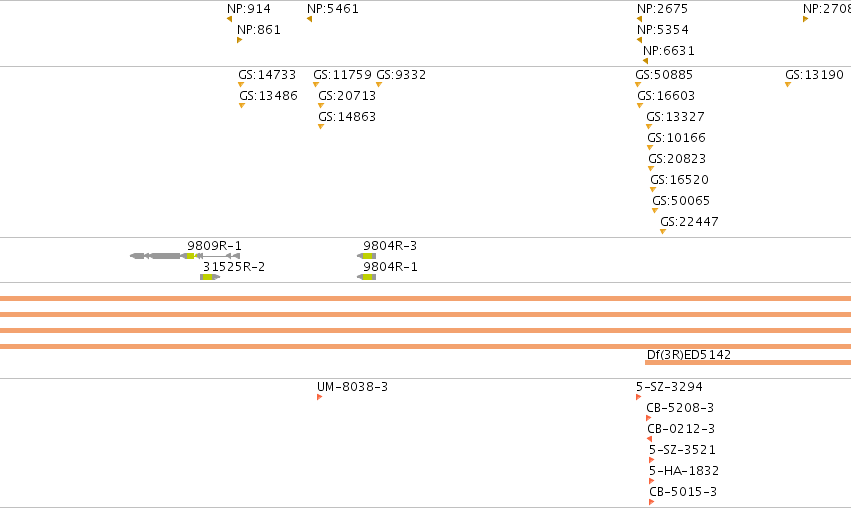Select the CB-0212-3 insertion label
This screenshot has width=851, height=508.
(681, 429)
